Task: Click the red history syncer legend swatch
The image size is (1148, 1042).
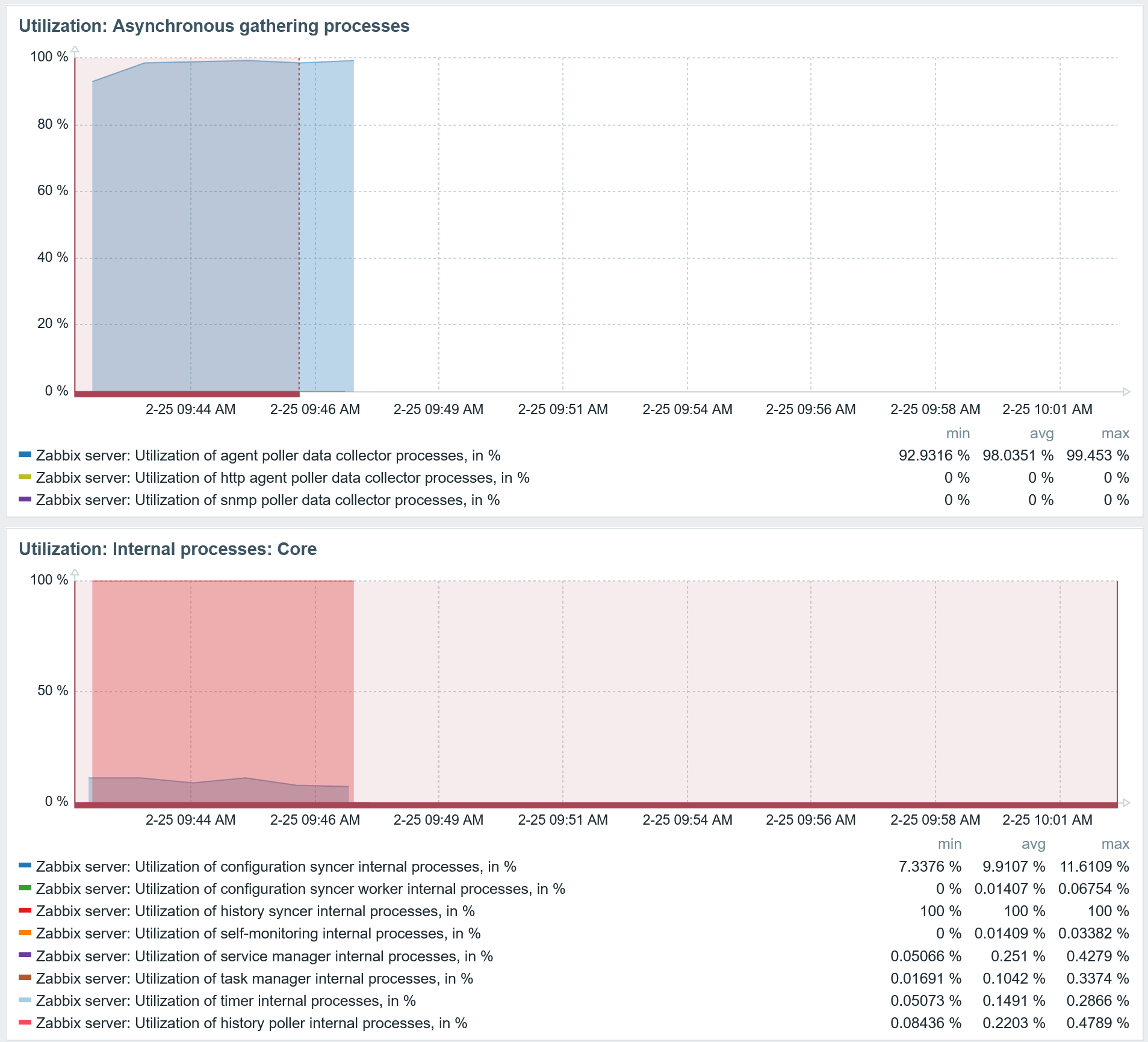Action: point(25,910)
